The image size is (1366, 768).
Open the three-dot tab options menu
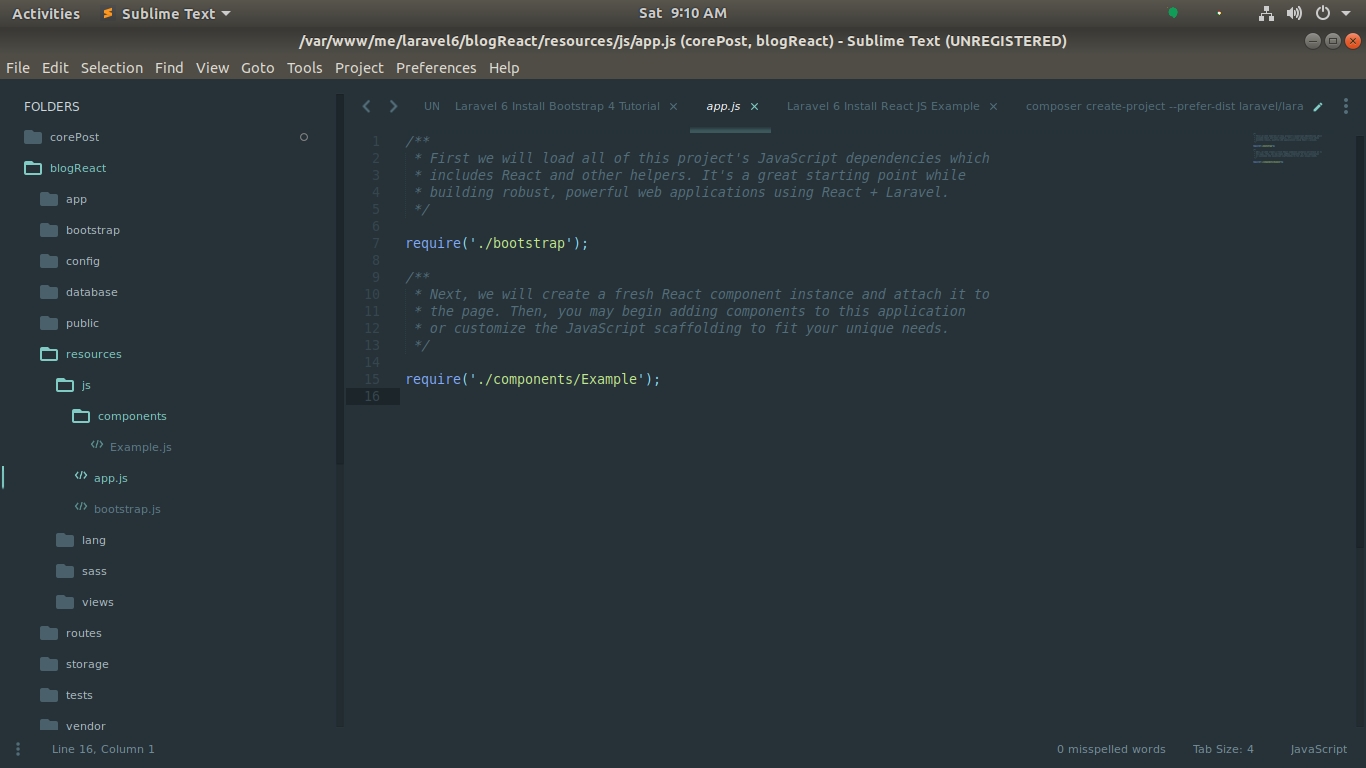click(x=1346, y=106)
